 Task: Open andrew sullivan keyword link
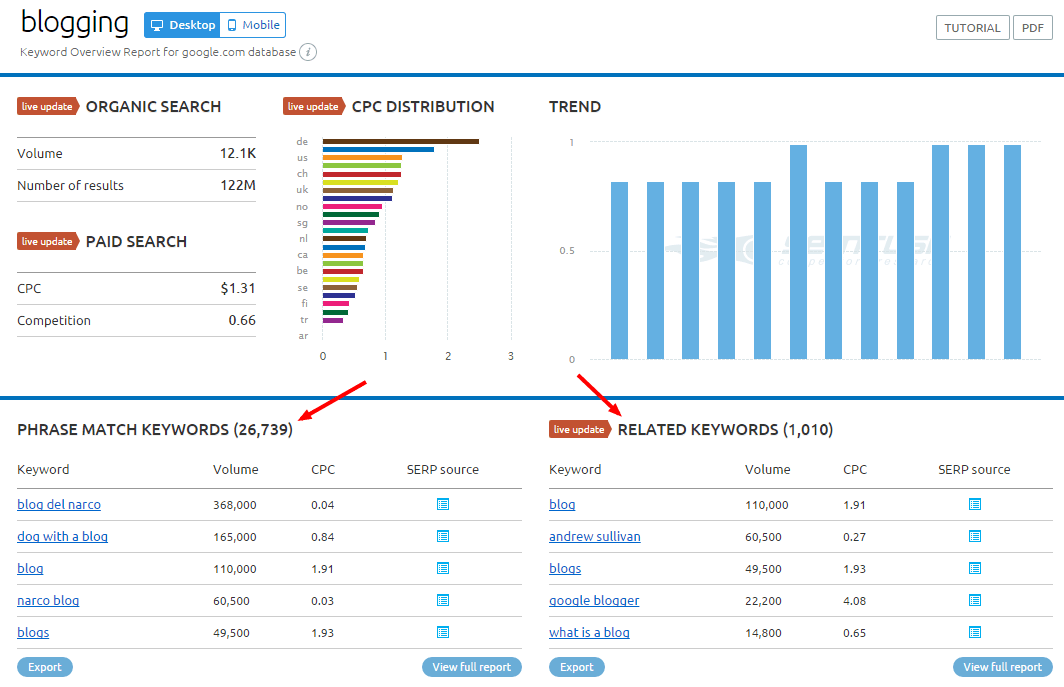click(x=594, y=536)
